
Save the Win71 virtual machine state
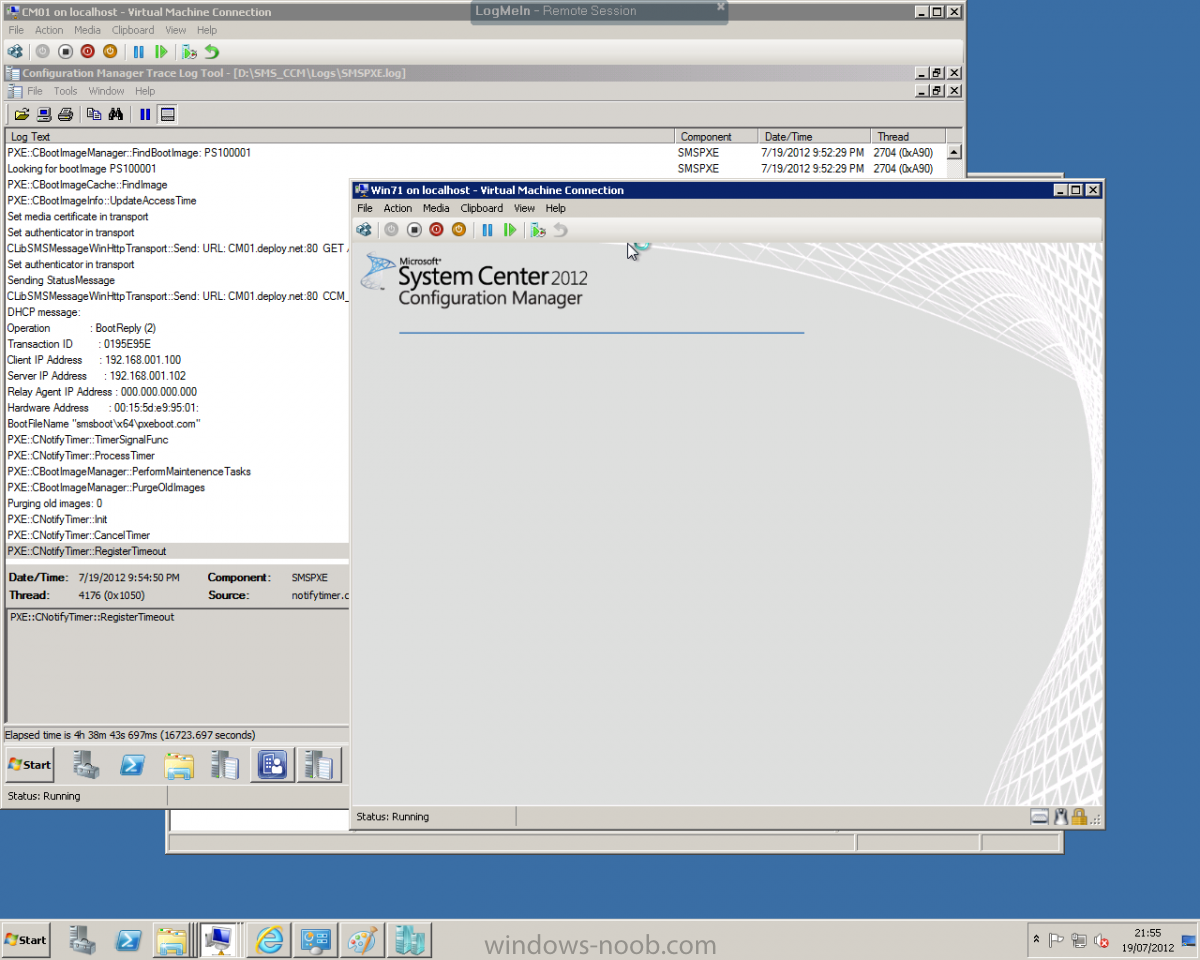click(458, 230)
